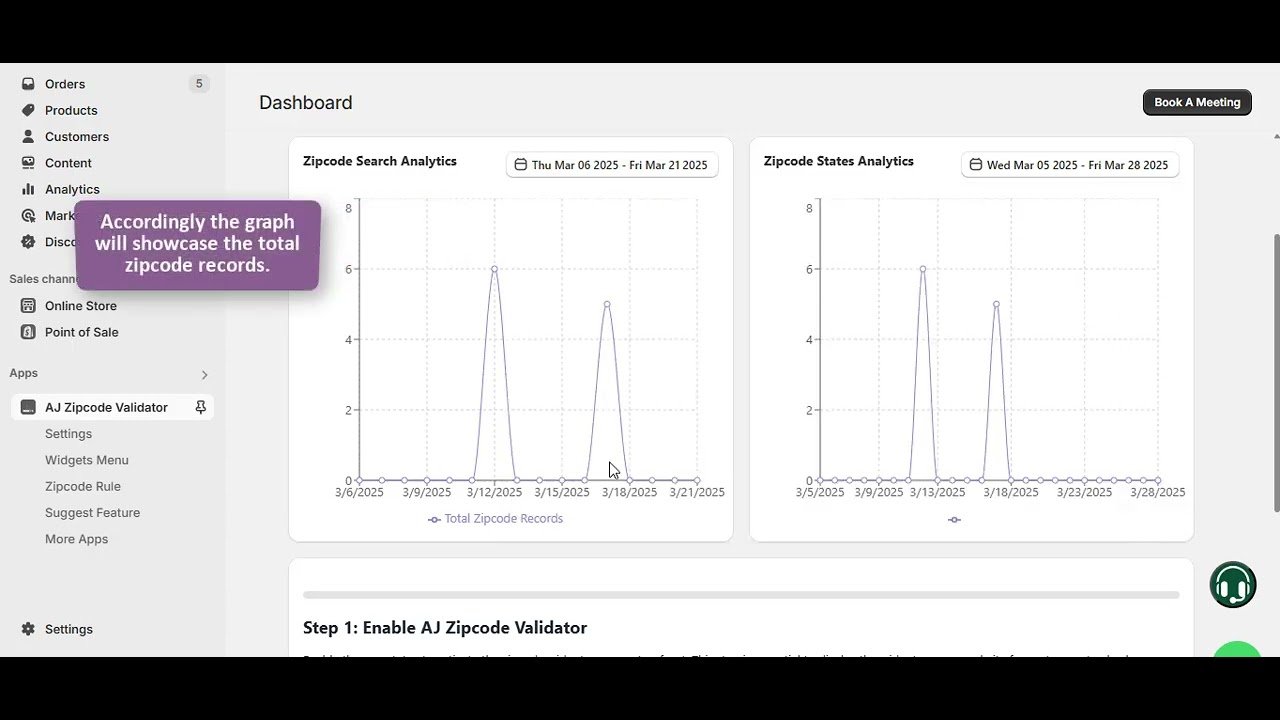Click the Analytics bar chart icon
The image size is (1280, 720).
pyautogui.click(x=28, y=189)
